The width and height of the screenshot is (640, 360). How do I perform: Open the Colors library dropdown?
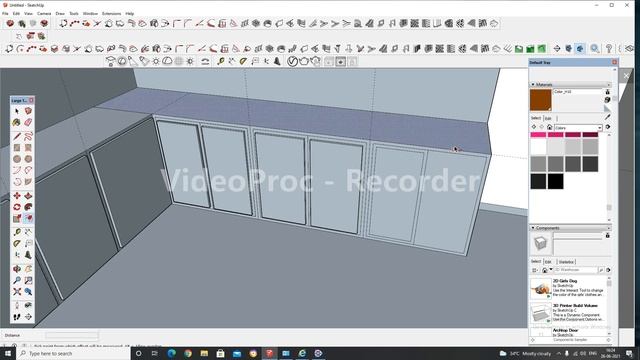coord(578,128)
